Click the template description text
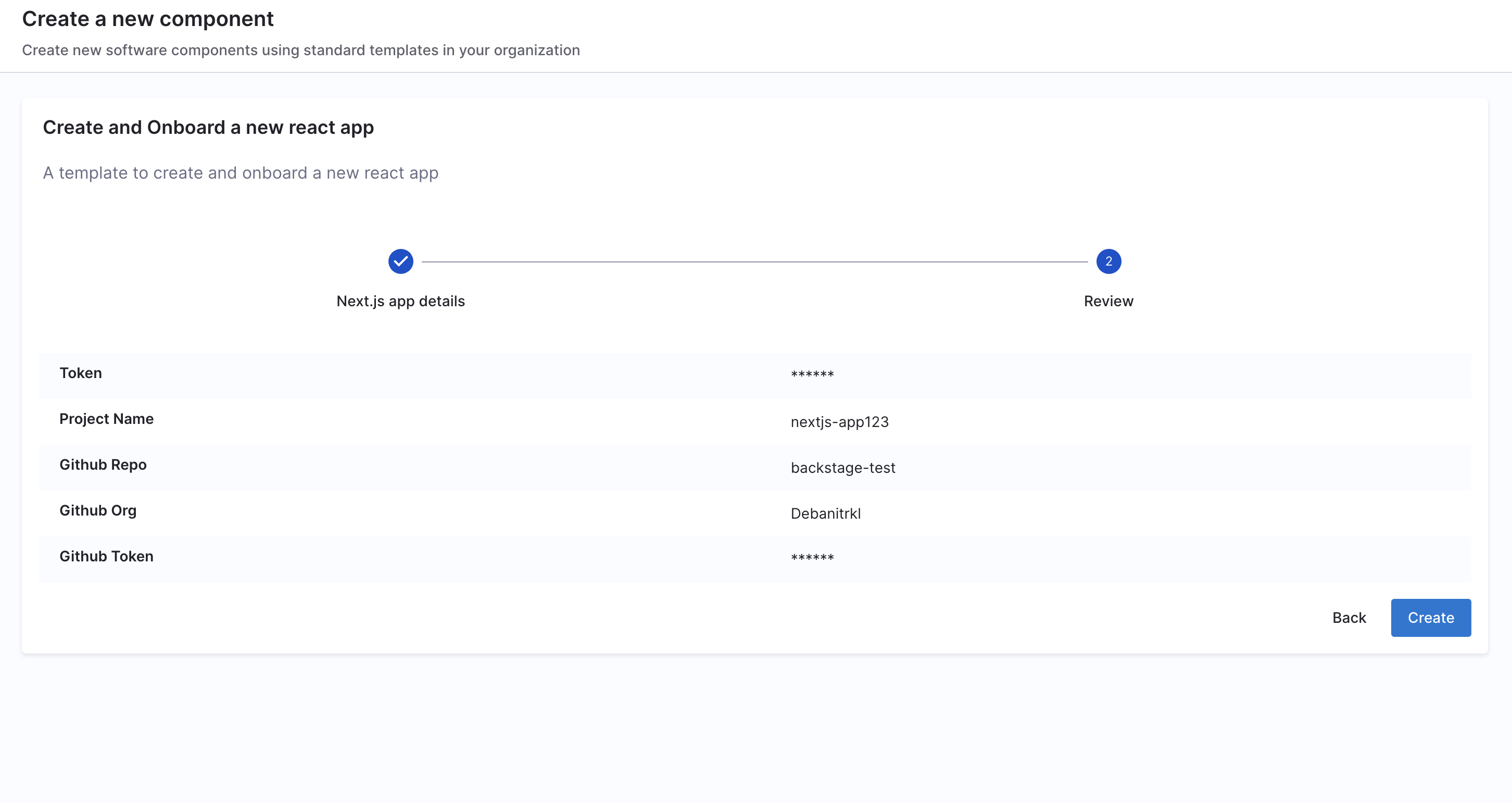The height and width of the screenshot is (803, 1512). pyautogui.click(x=241, y=172)
